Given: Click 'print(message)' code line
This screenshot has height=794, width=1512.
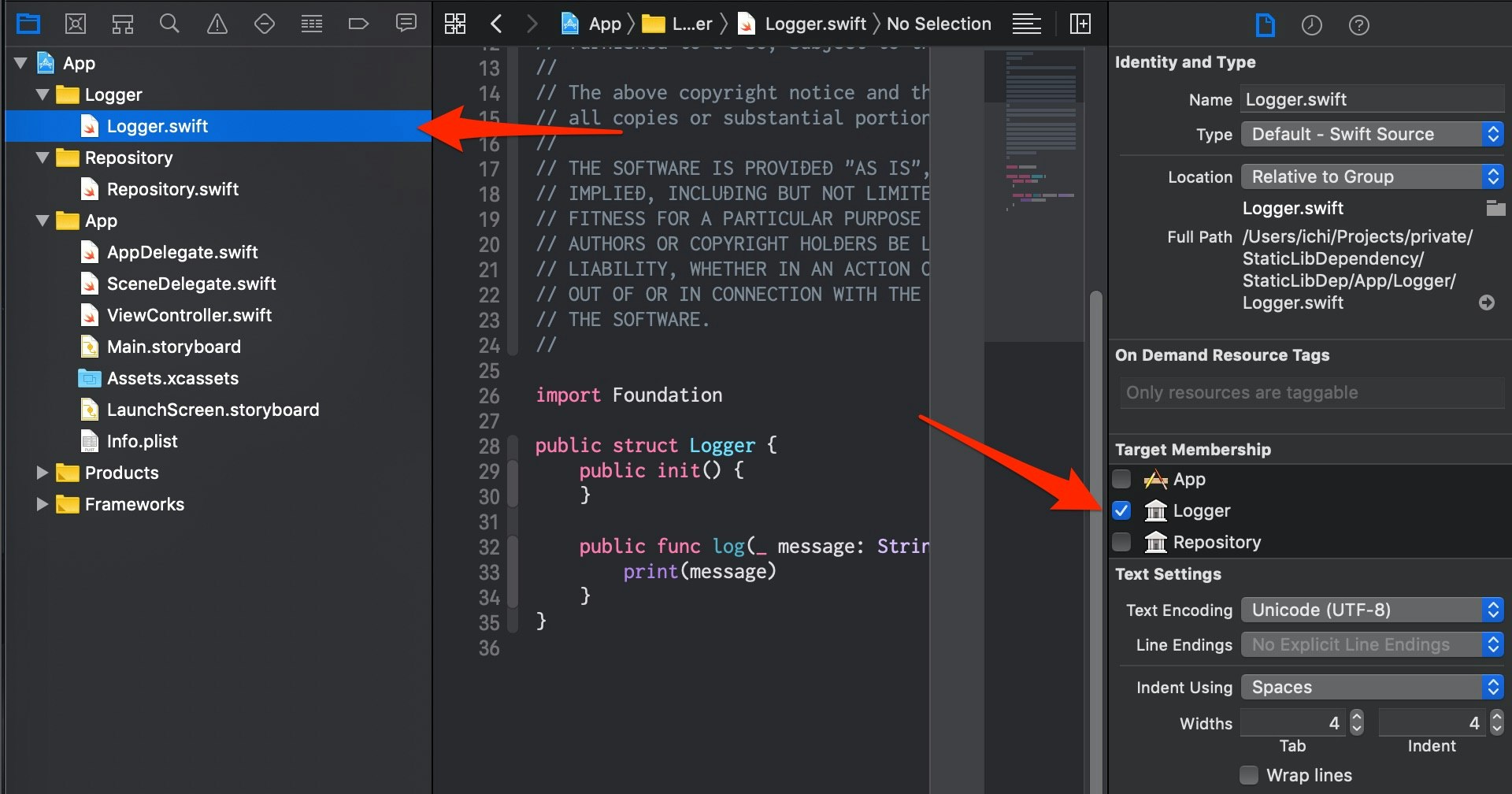Looking at the screenshot, I should (699, 572).
